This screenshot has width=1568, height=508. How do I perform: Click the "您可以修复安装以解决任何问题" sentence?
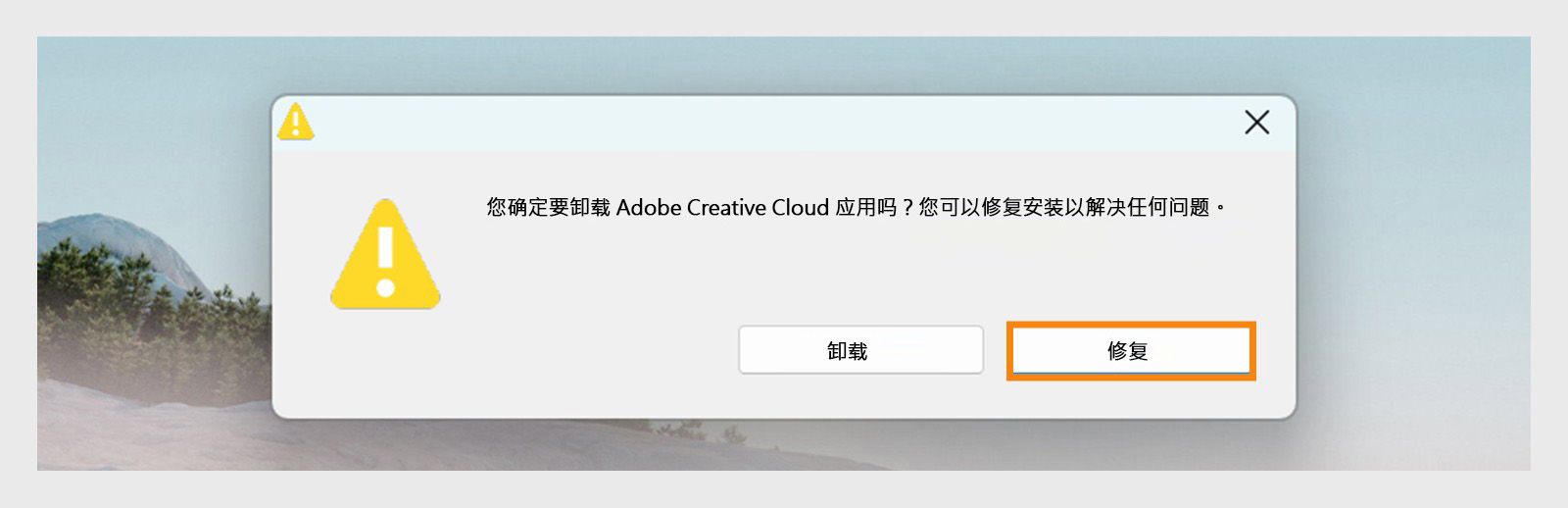coord(1064,208)
